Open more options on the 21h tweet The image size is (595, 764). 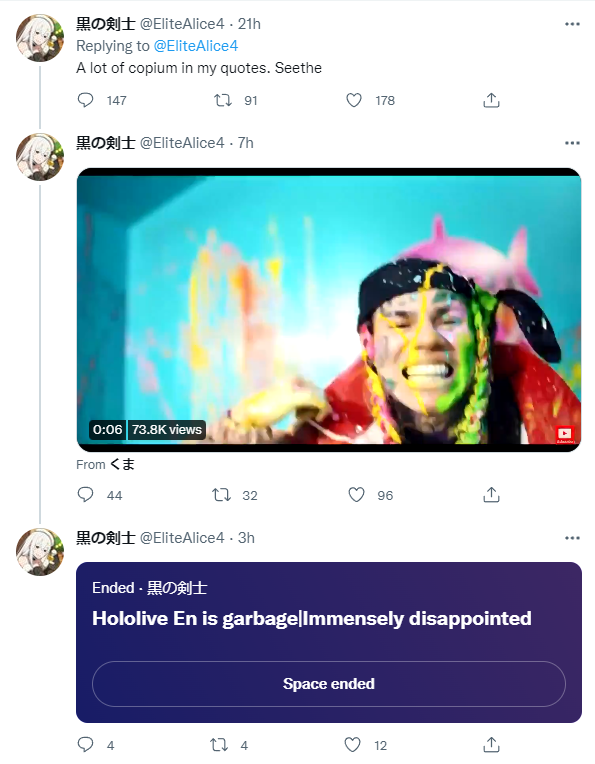coord(572,24)
